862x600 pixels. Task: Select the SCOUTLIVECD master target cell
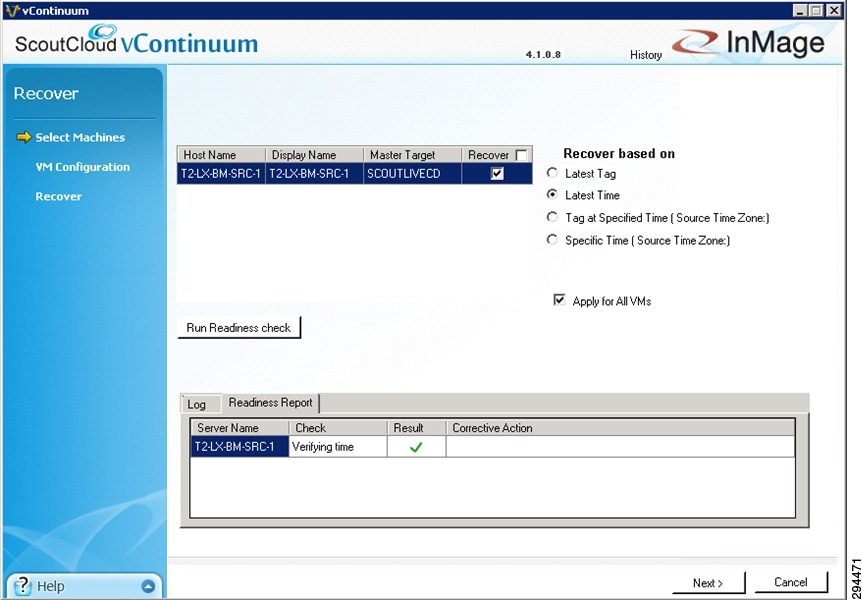click(x=412, y=174)
